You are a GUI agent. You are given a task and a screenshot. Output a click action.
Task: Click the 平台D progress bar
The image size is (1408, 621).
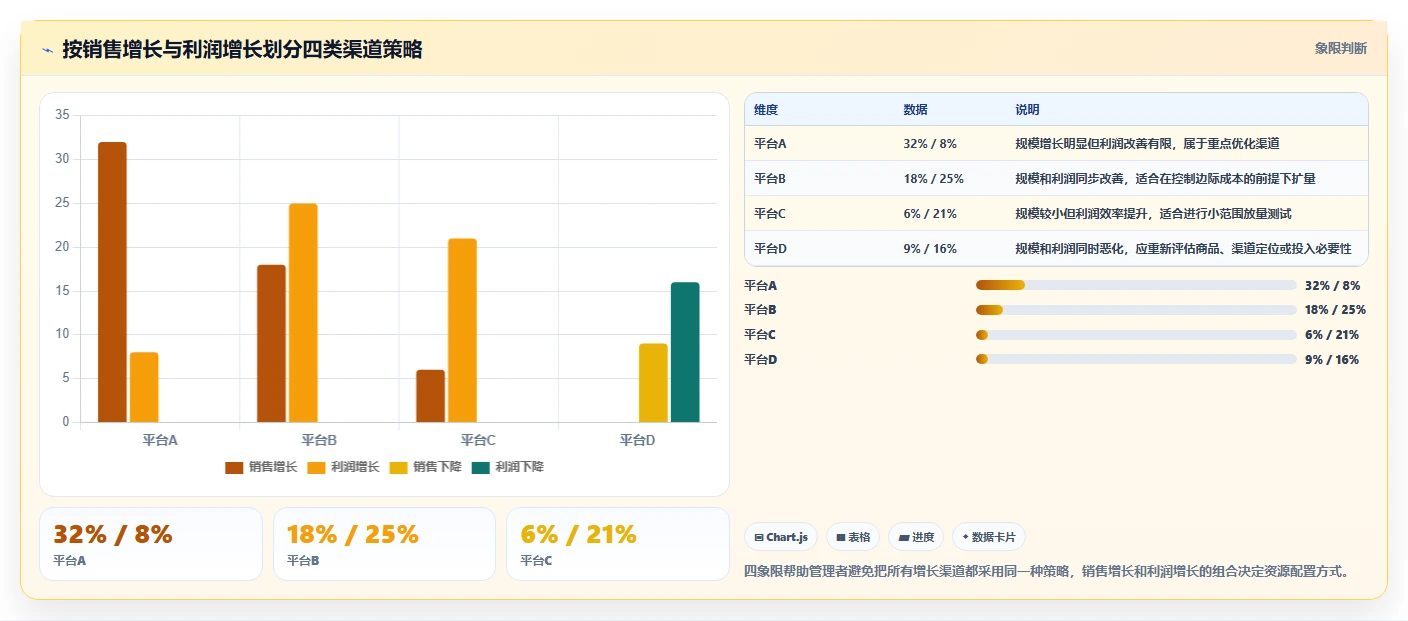pos(1136,360)
